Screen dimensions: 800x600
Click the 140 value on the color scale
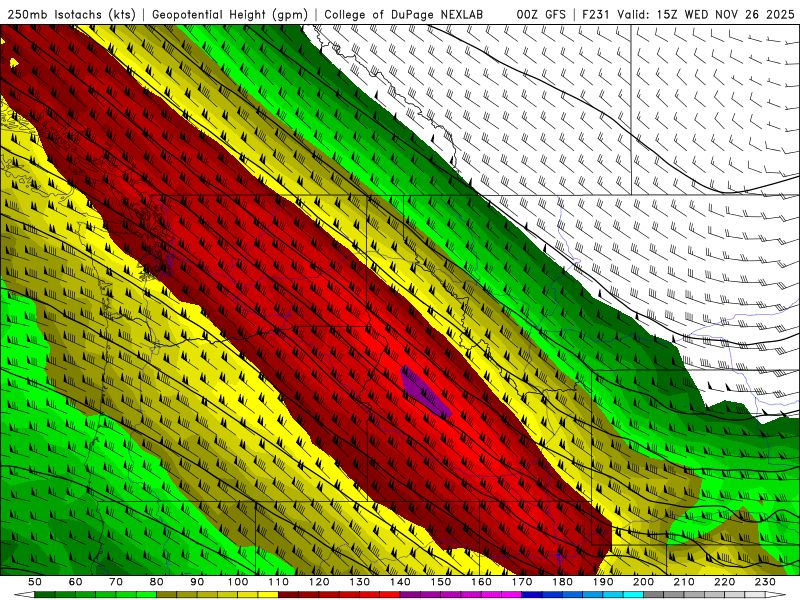(400, 582)
